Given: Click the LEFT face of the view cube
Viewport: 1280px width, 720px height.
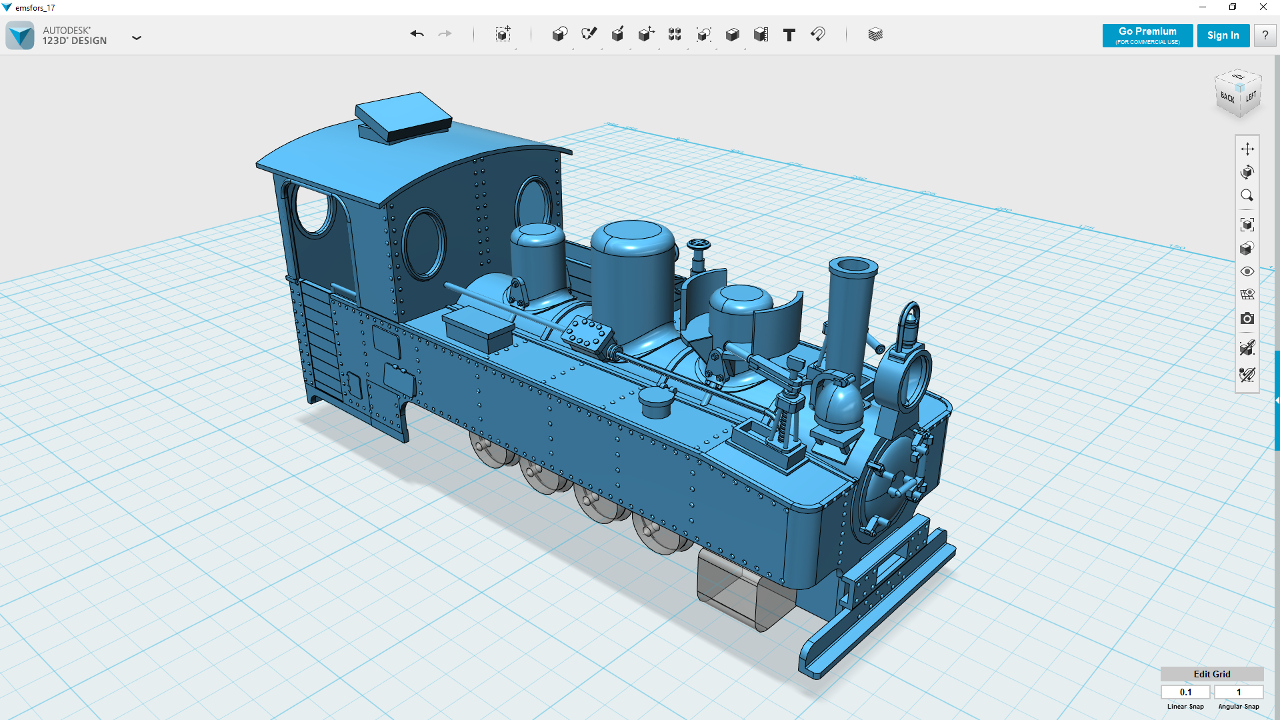Looking at the screenshot, I should [1251, 95].
